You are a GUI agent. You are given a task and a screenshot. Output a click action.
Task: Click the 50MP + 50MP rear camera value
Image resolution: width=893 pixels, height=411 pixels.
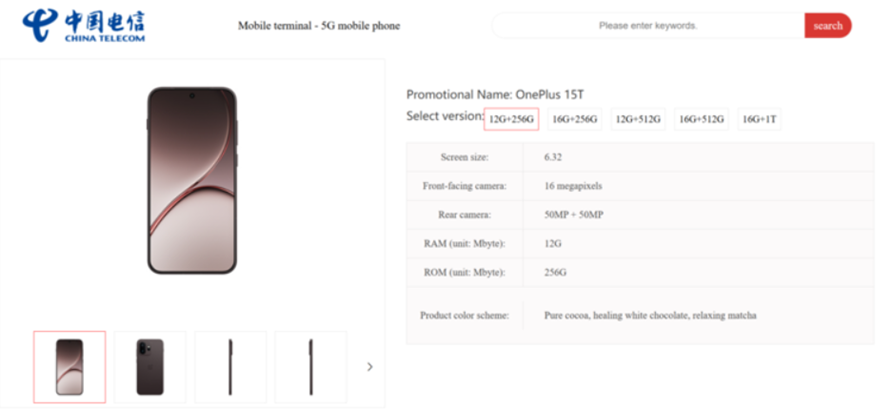(x=574, y=215)
